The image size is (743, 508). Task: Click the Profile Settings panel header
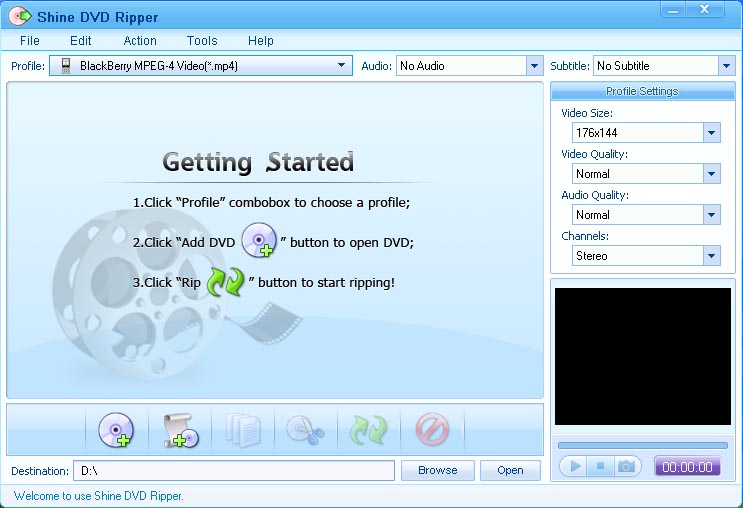[643, 91]
